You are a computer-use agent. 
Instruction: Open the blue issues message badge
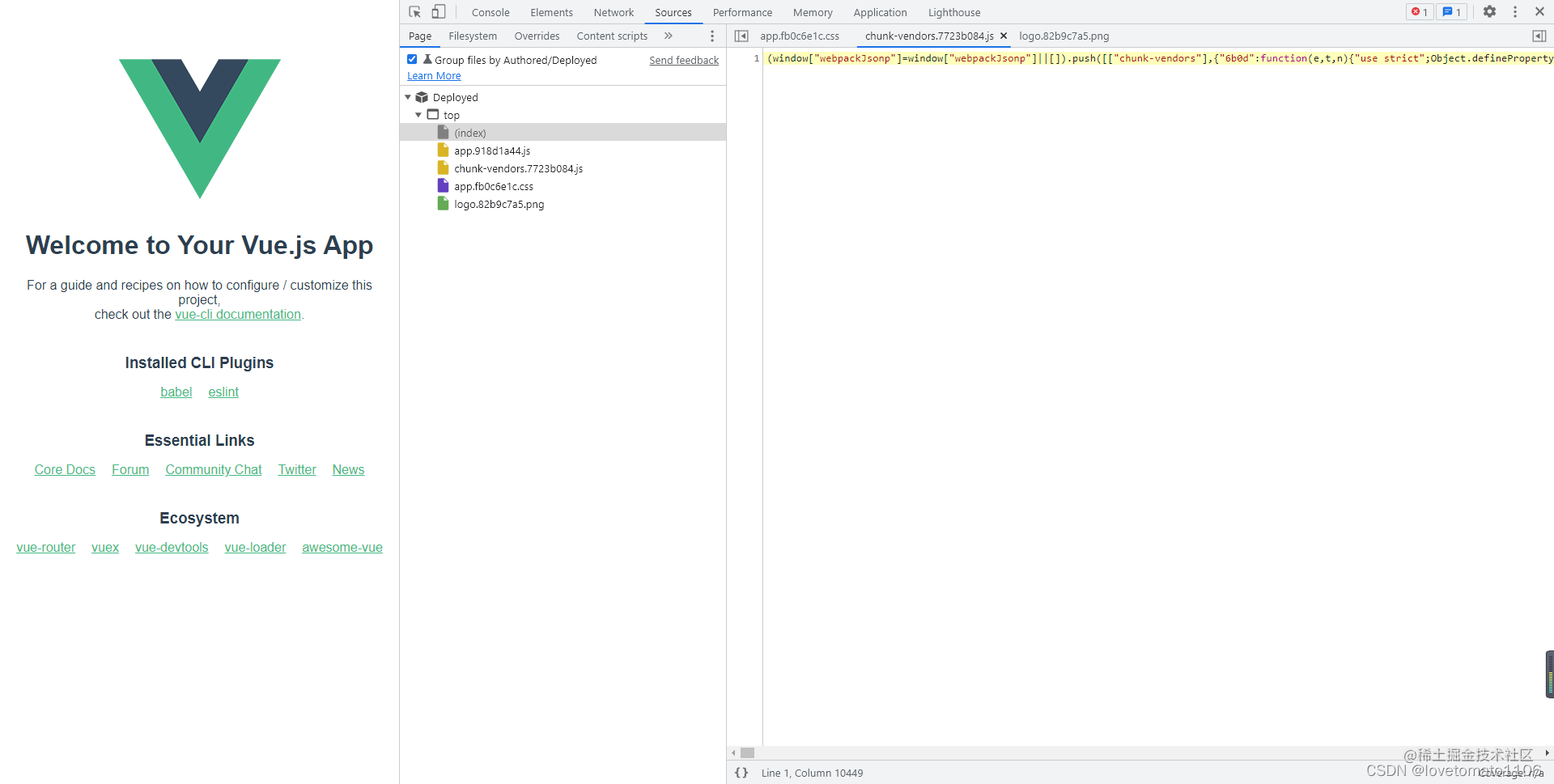pos(1451,12)
